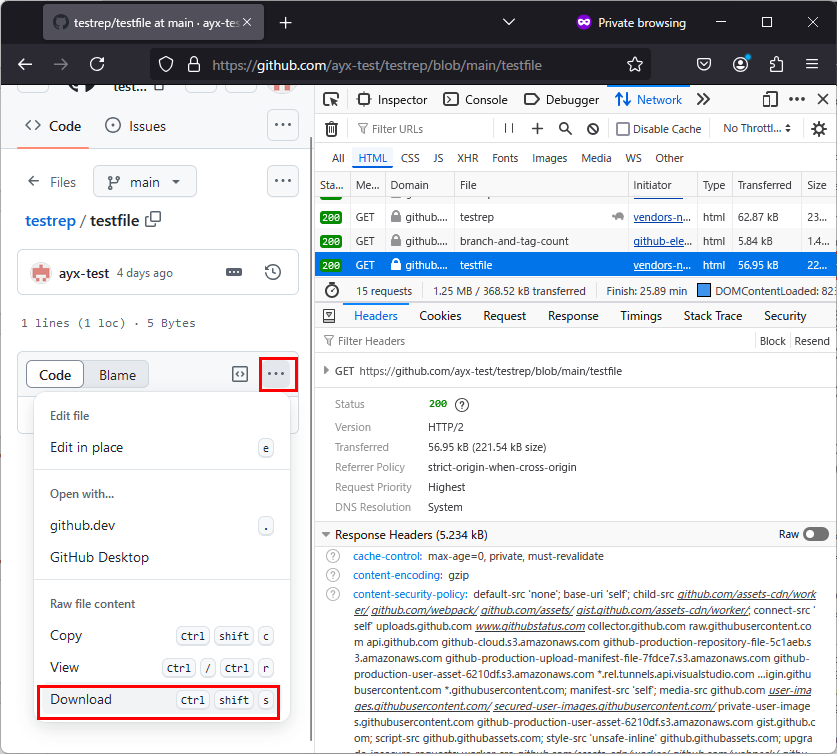
Task: Open the file actions ellipsis menu
Action: tap(276, 374)
